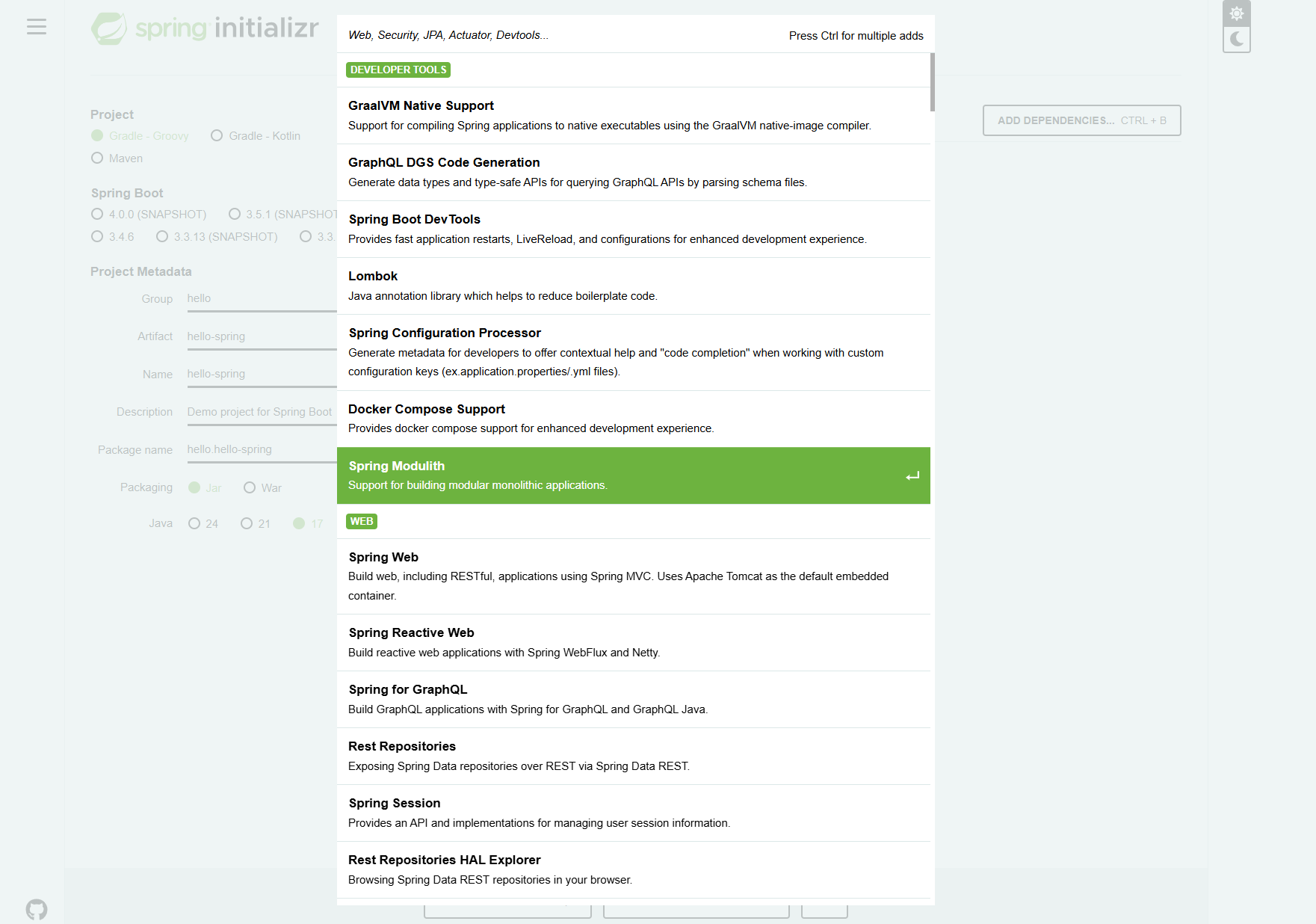Image resolution: width=1316 pixels, height=924 pixels.
Task: Select Java version 17
Action: point(308,523)
